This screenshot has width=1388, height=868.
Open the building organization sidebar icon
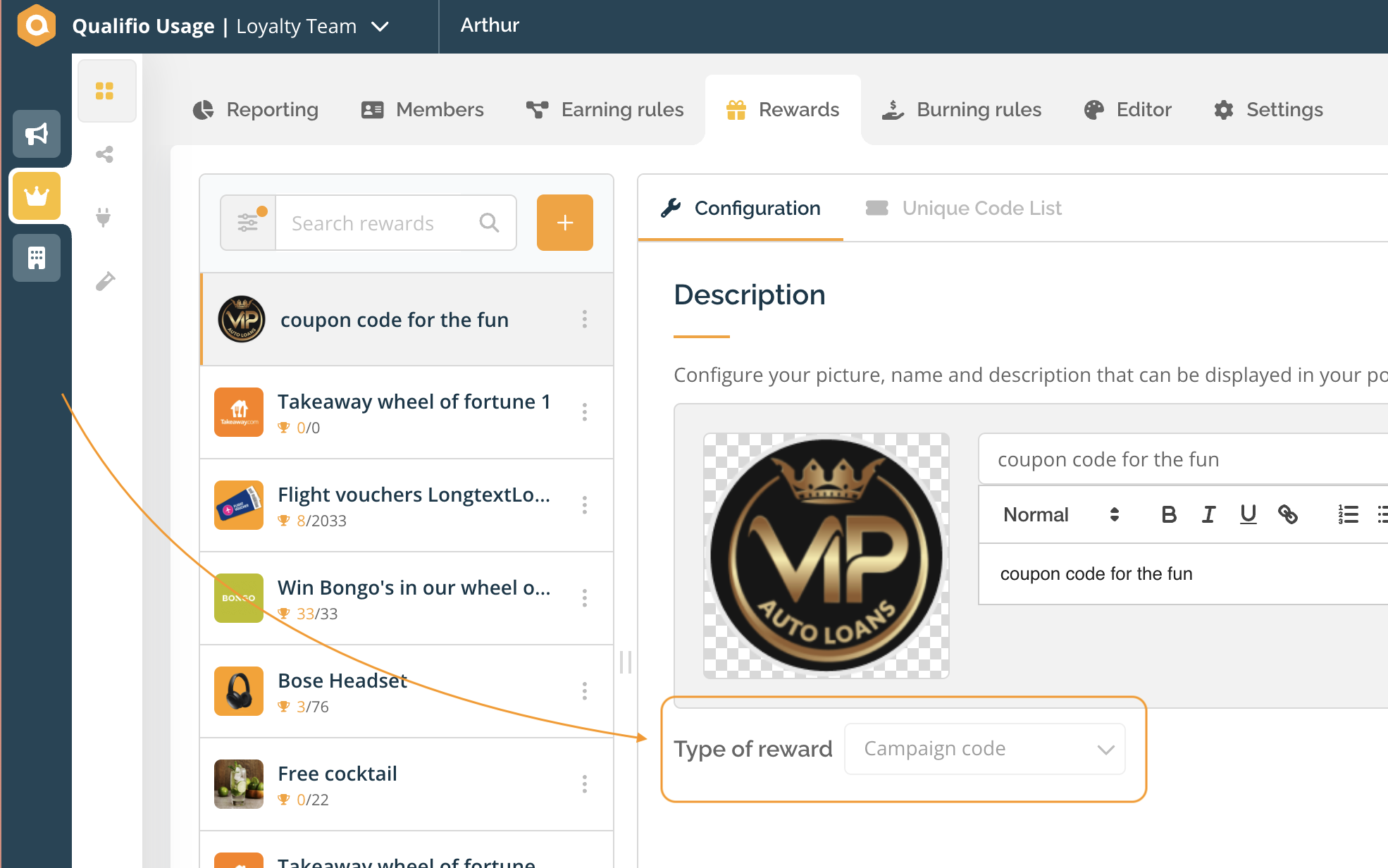click(x=37, y=258)
